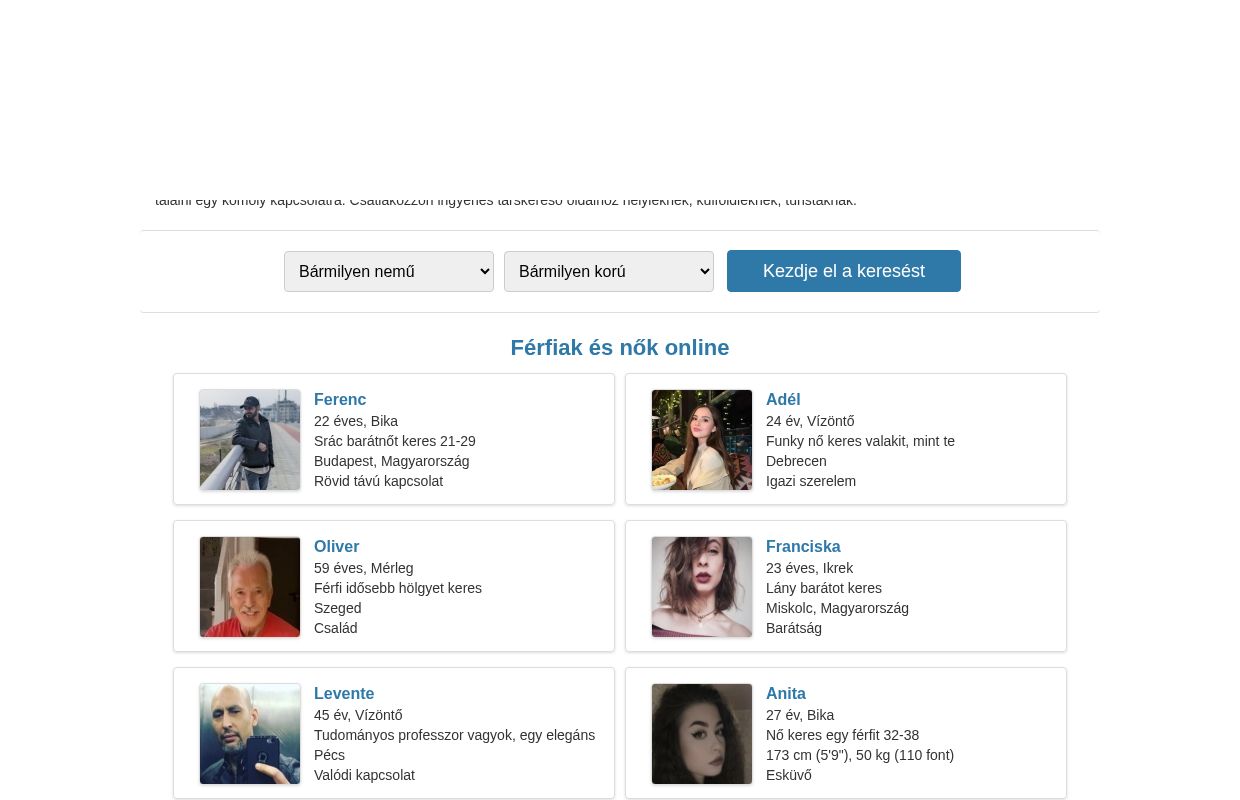Visit the Anita profile link
The width and height of the screenshot is (1240, 800).
point(786,693)
